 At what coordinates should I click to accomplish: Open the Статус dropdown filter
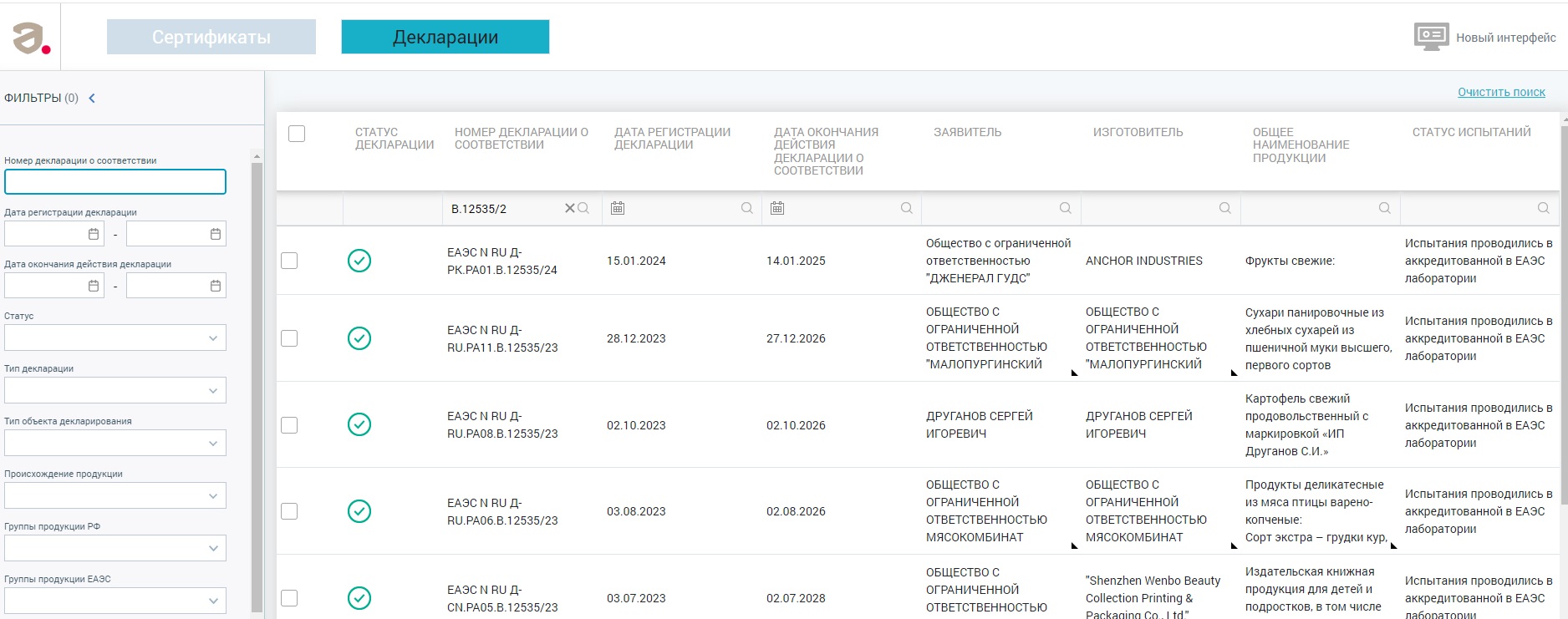point(115,337)
